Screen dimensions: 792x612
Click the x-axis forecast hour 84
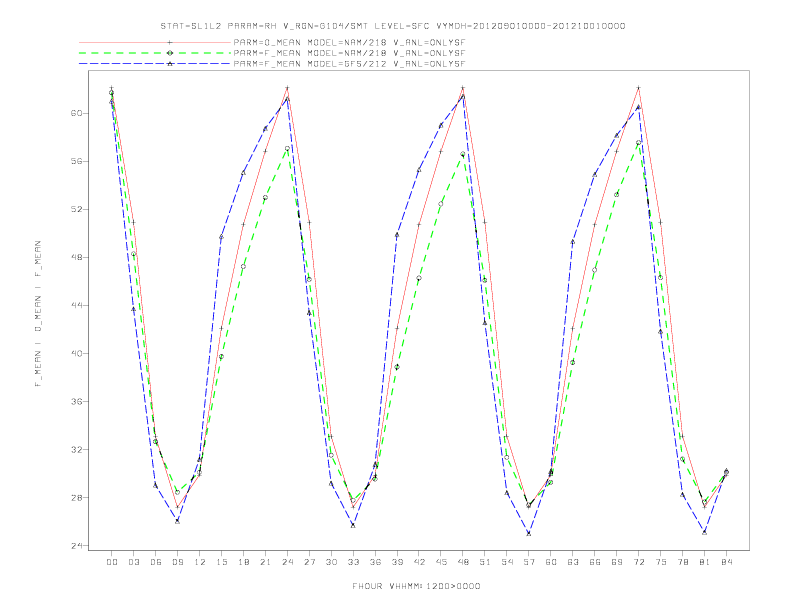click(x=726, y=562)
